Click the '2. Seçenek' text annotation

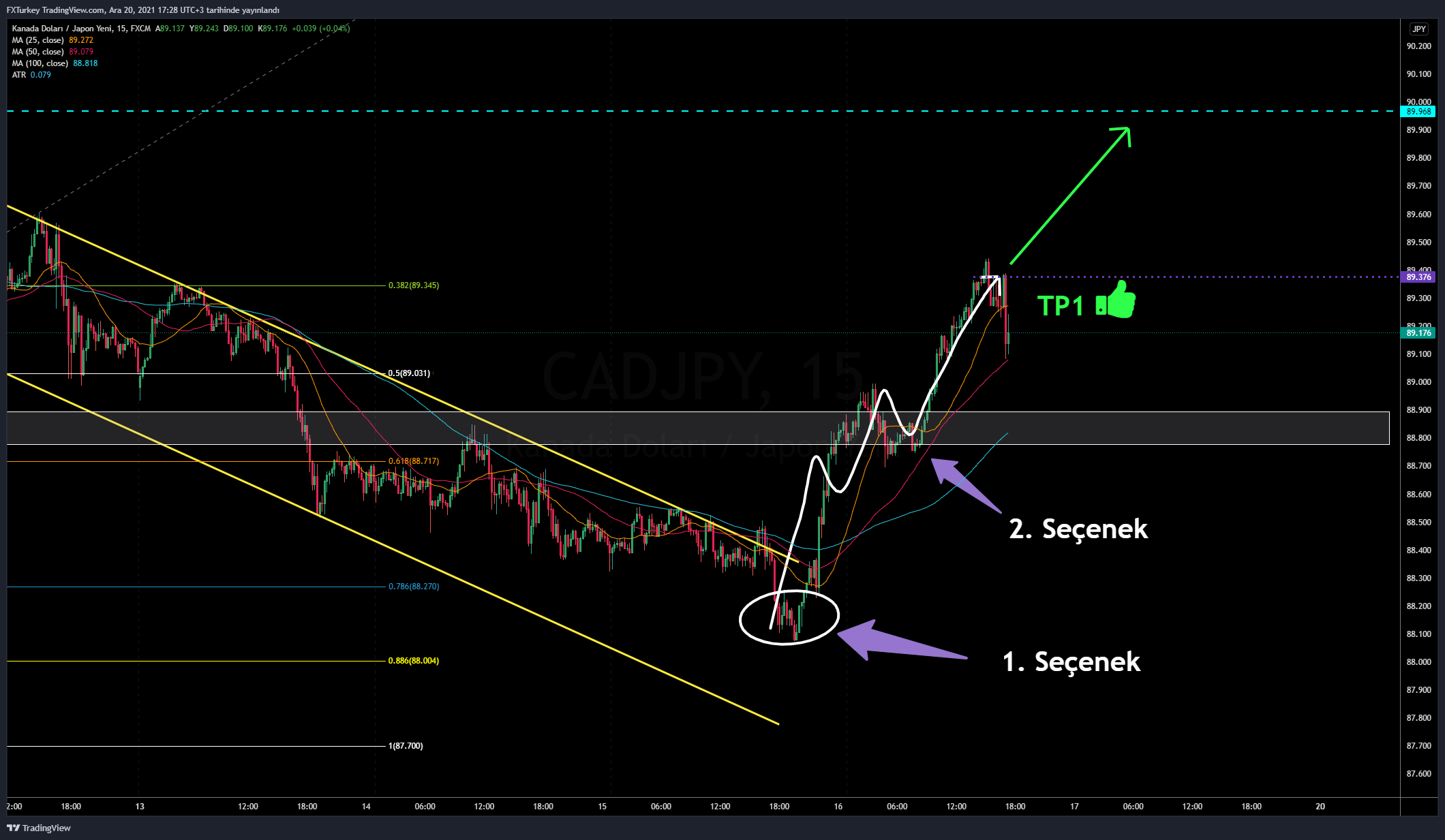click(x=1078, y=529)
